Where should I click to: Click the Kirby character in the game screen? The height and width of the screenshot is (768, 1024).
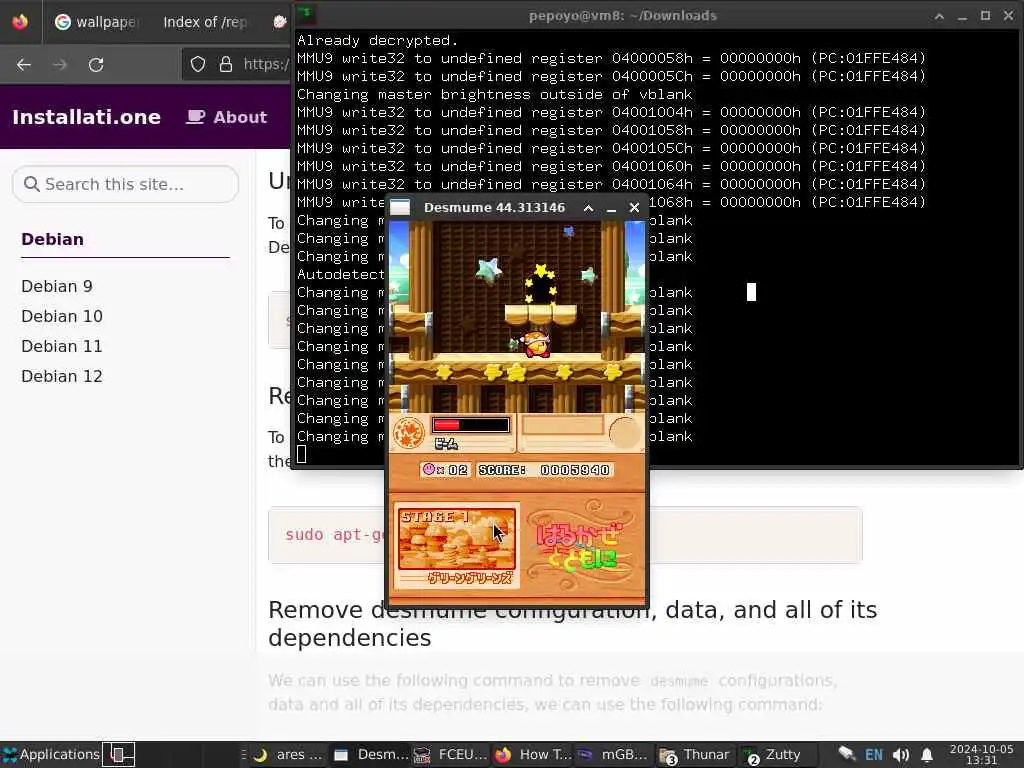point(537,345)
